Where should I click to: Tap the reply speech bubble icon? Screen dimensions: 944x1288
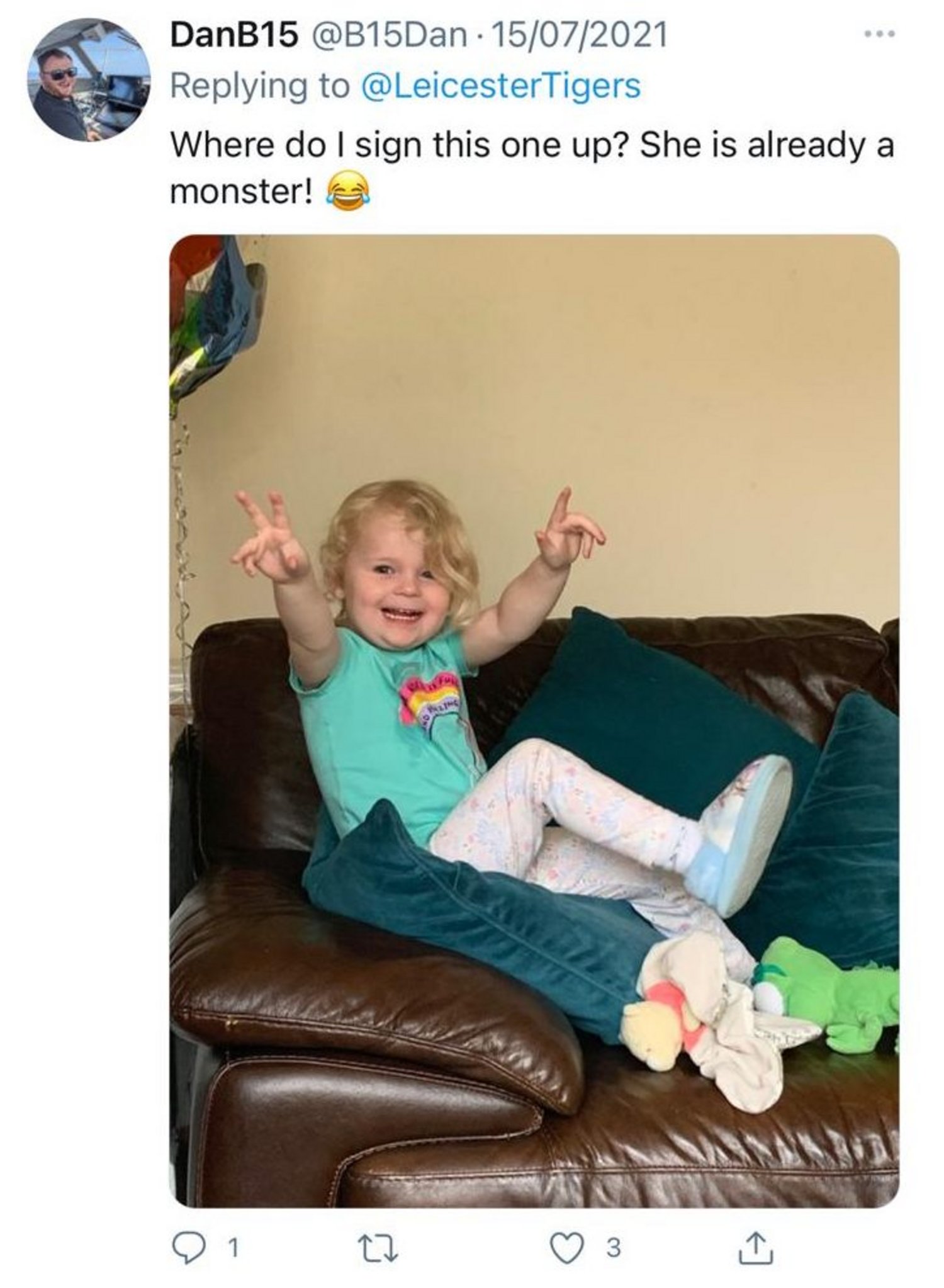(187, 1248)
